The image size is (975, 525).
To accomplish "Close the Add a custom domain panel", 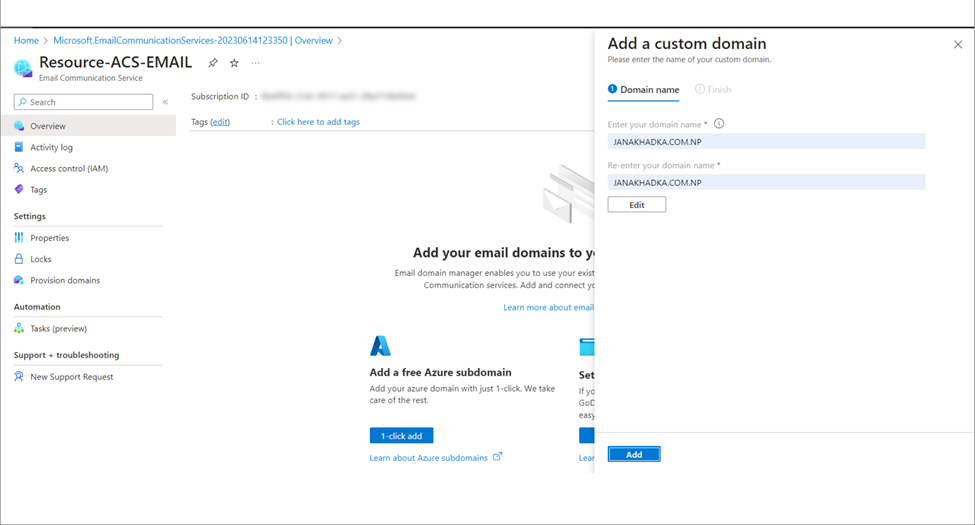I will point(958,45).
